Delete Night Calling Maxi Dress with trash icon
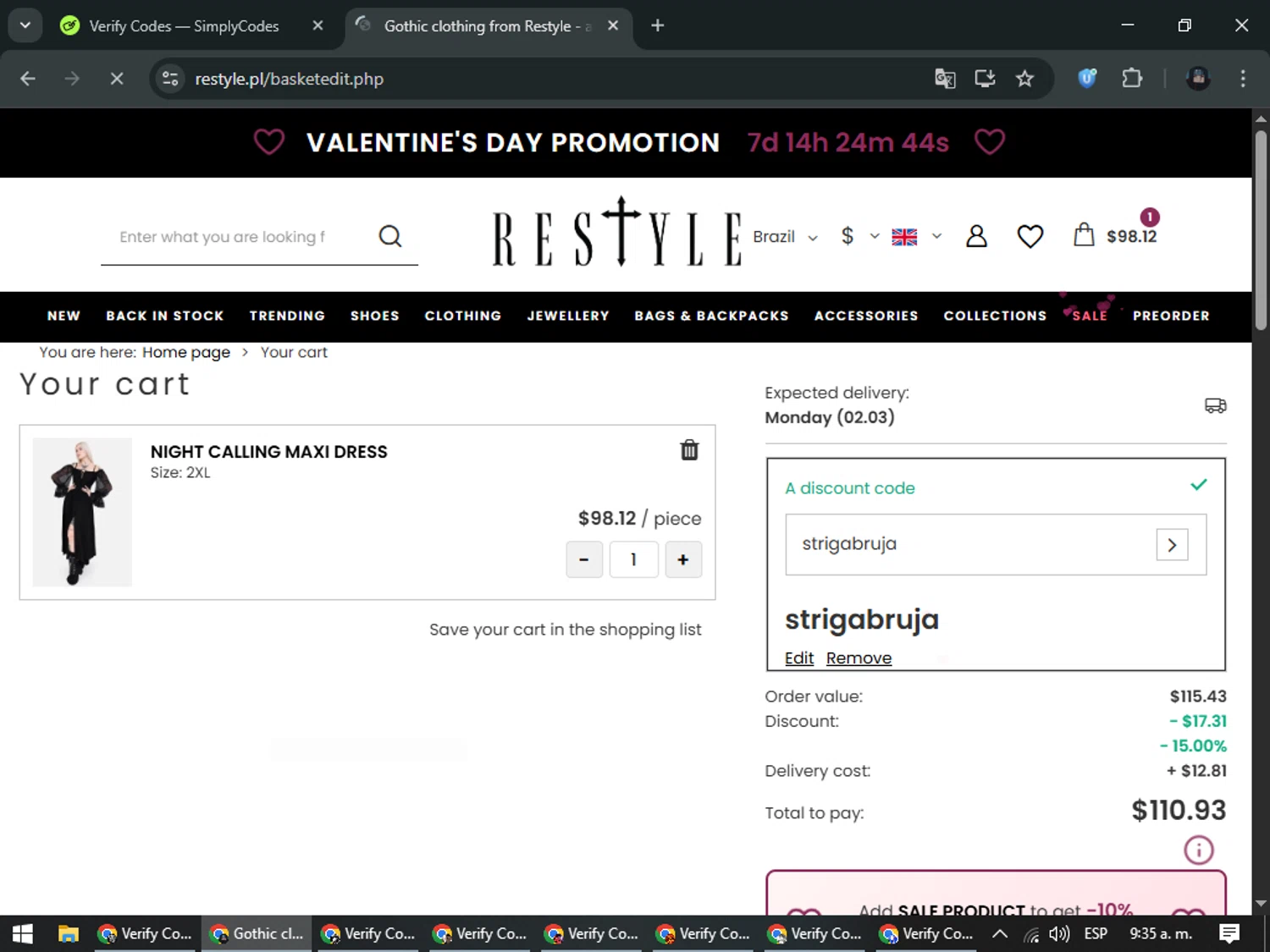The image size is (1270, 952). [689, 450]
